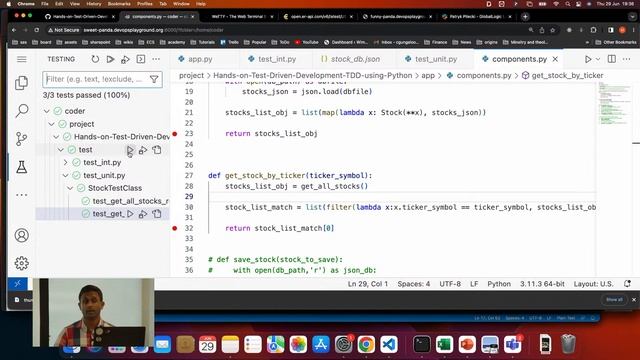Split the editor right
640x360 pixels.
coord(611,59)
